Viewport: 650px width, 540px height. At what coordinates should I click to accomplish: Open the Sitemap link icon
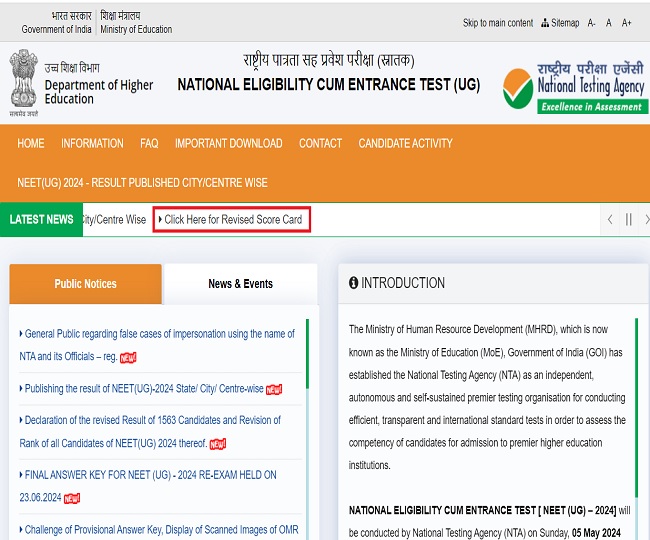(545, 23)
